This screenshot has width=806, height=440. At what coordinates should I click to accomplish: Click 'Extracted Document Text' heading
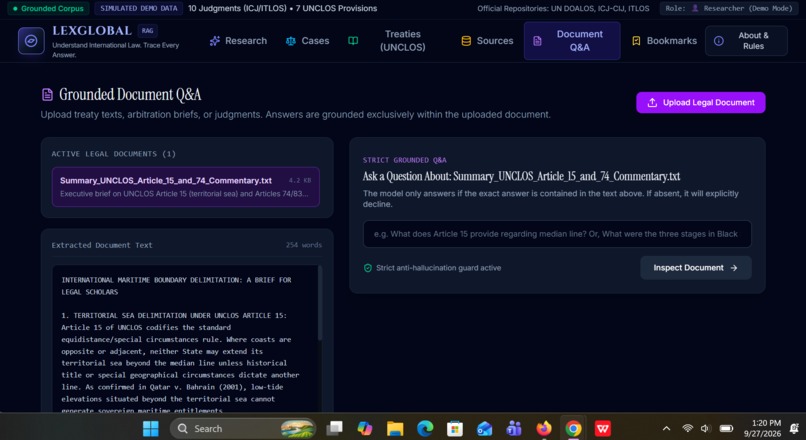[102, 245]
